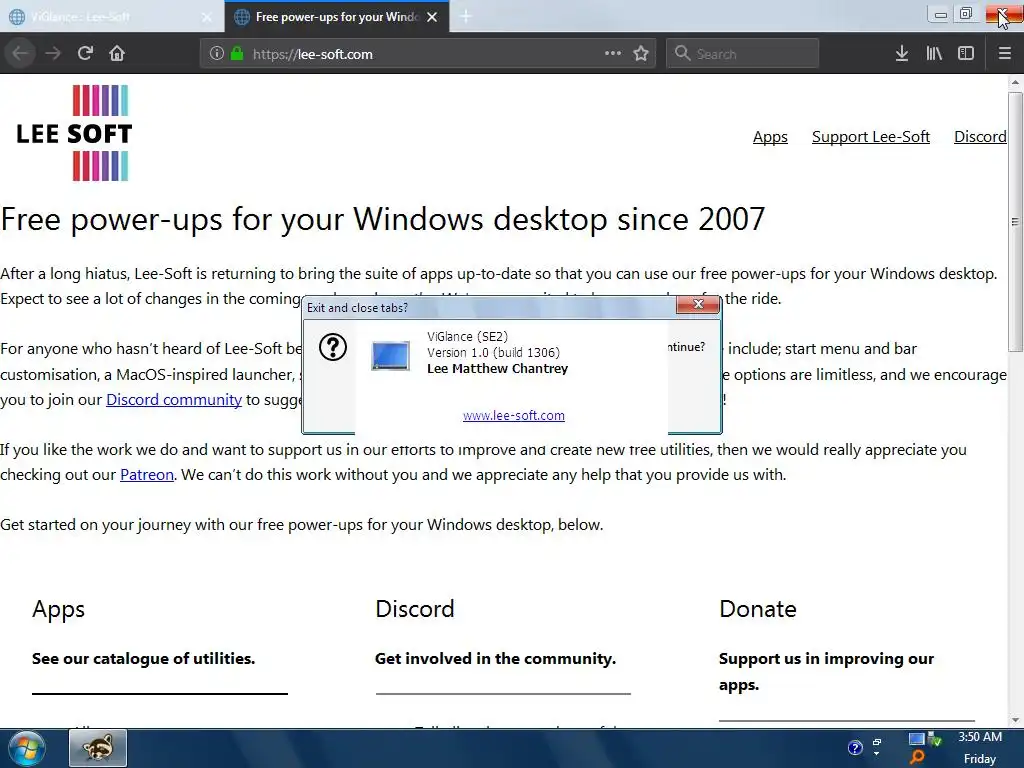The image size is (1024, 768).
Task: Bookmark this page with the star
Action: (x=641, y=54)
